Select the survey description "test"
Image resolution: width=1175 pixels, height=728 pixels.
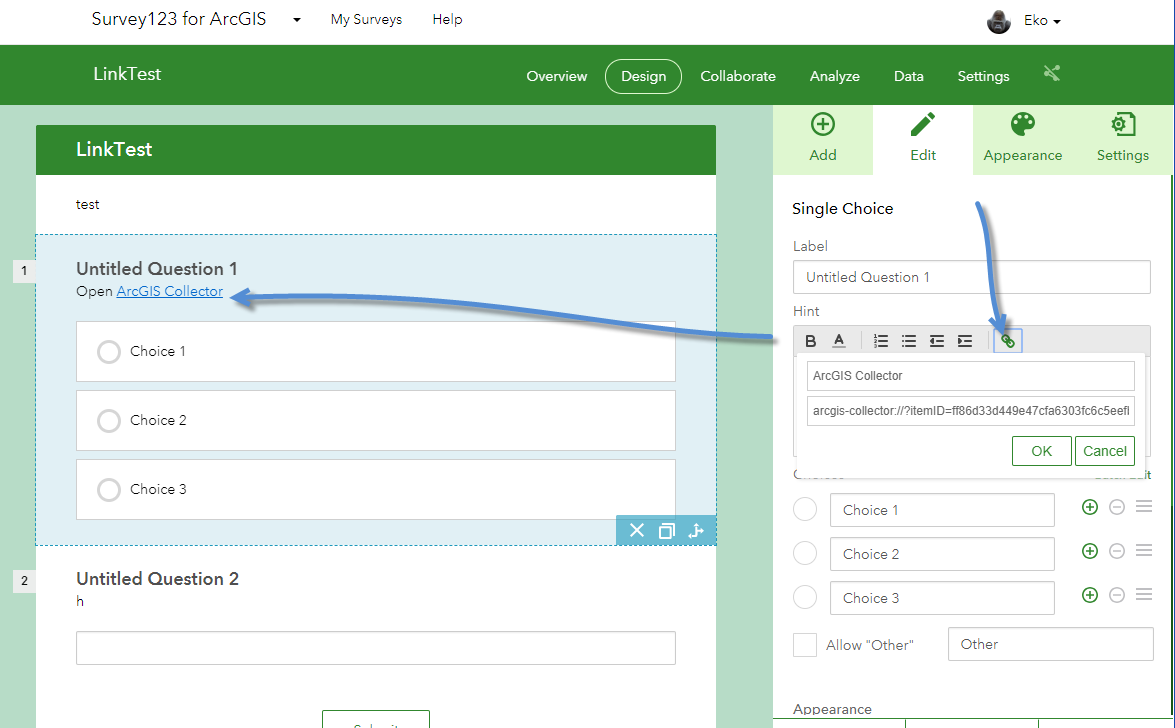[x=88, y=205]
